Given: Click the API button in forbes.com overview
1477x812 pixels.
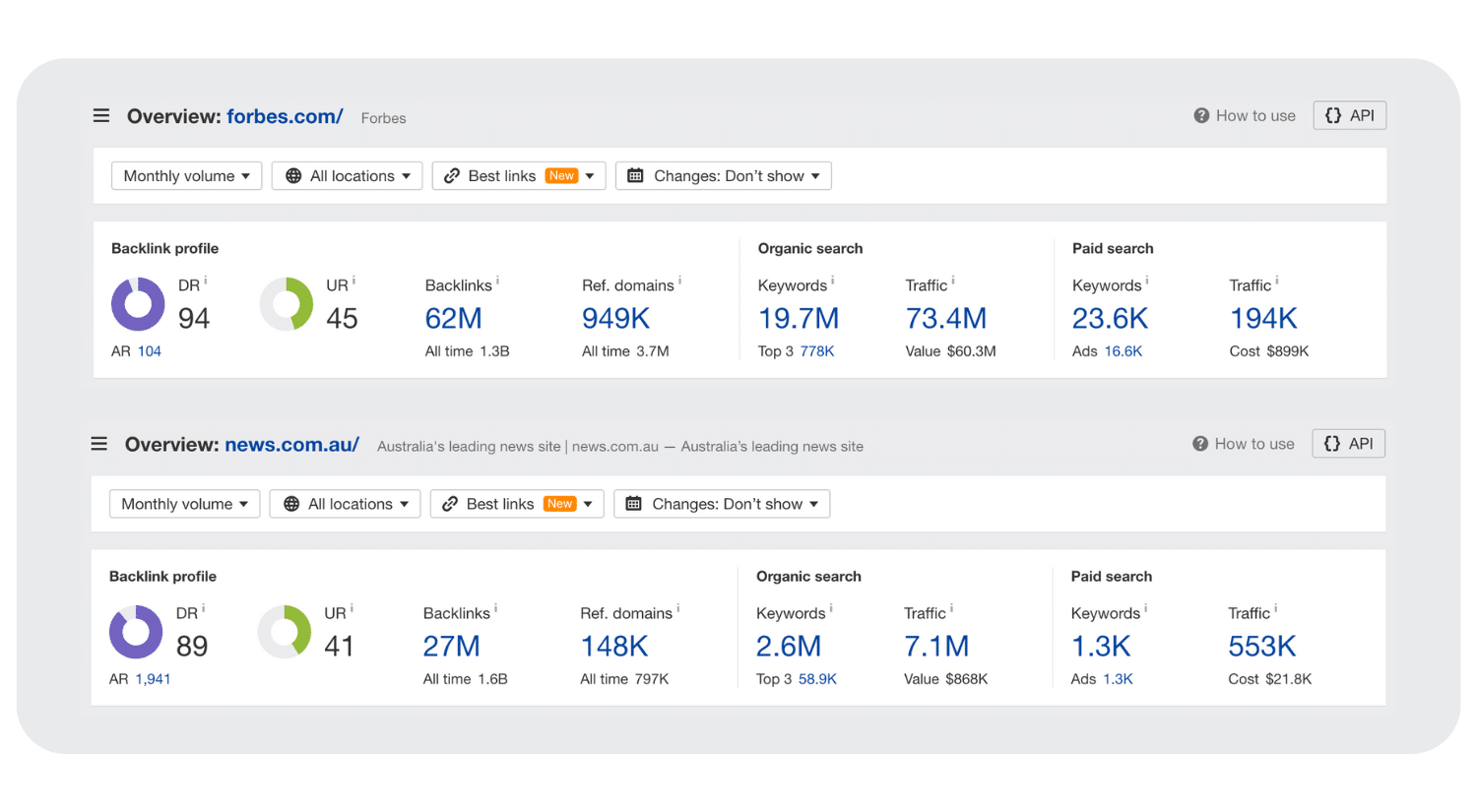Looking at the screenshot, I should 1350,116.
